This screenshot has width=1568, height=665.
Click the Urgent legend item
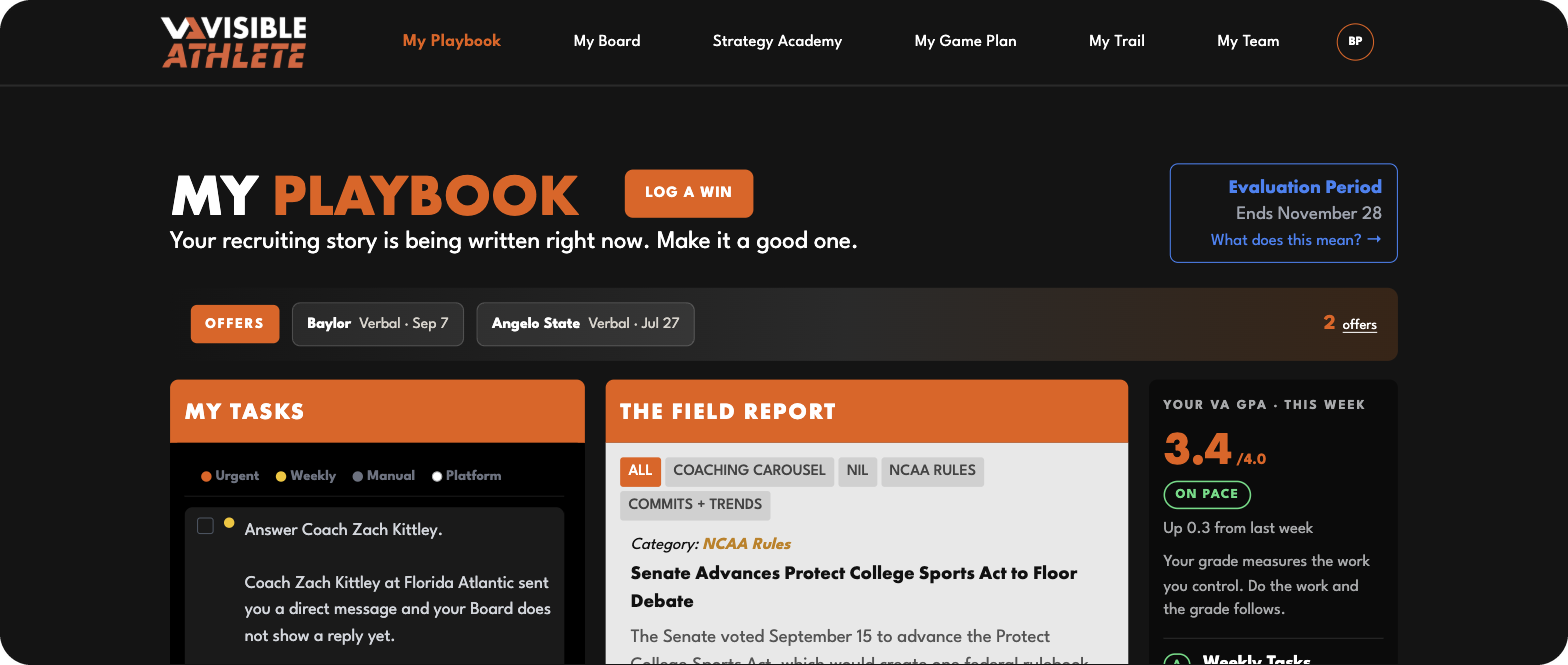coord(230,476)
